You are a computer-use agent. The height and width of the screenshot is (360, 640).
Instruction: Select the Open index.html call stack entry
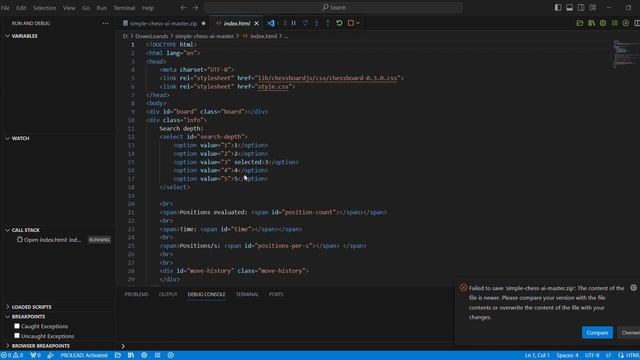click(x=58, y=240)
